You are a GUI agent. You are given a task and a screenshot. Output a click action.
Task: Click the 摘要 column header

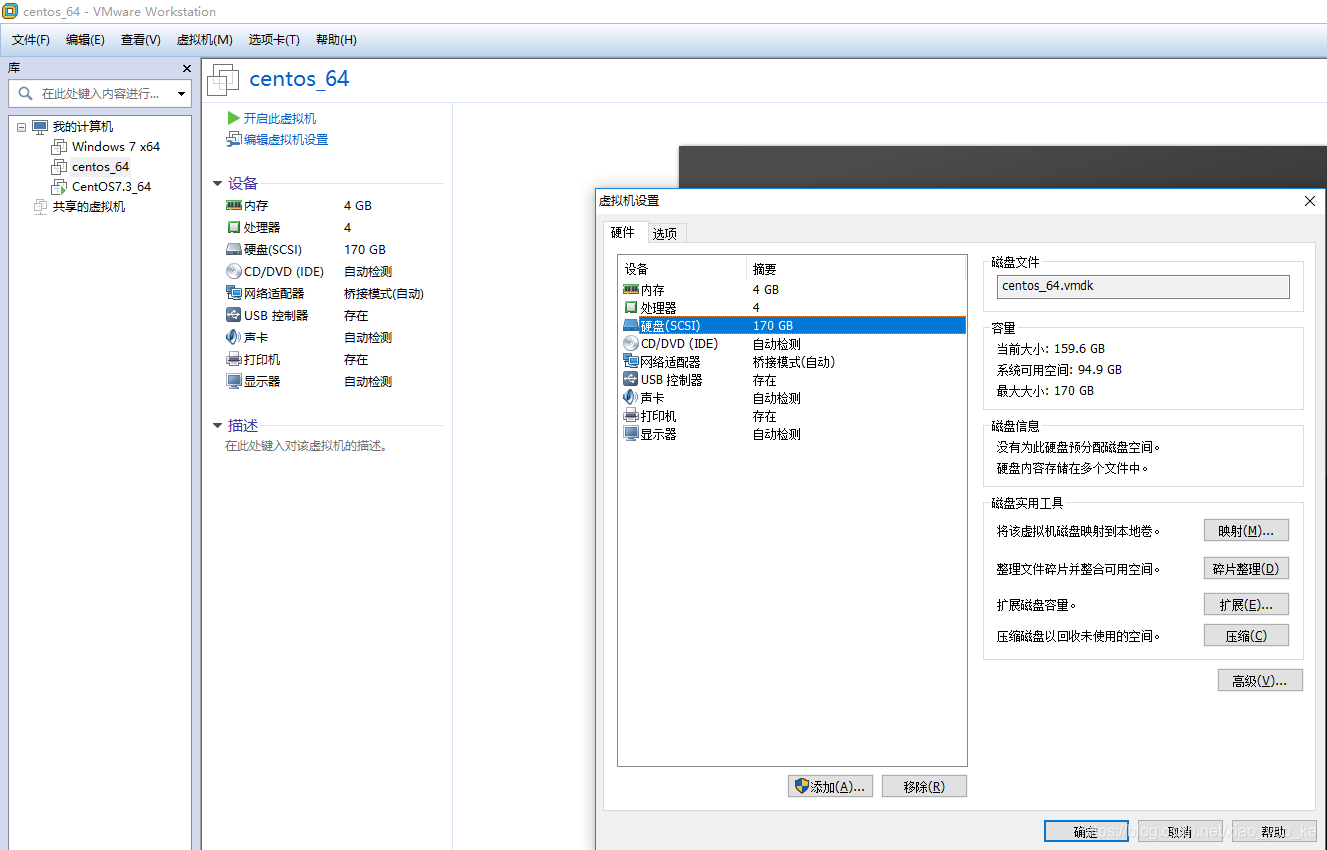(857, 269)
